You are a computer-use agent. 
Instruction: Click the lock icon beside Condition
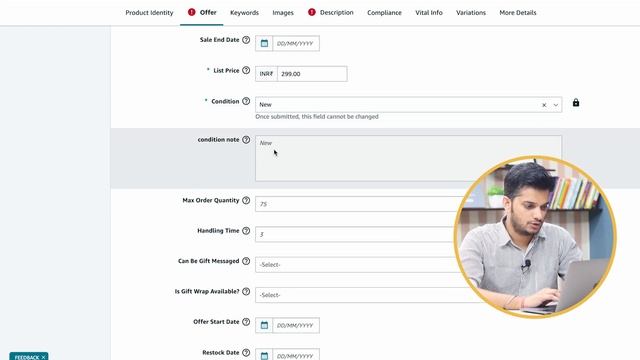pos(576,102)
